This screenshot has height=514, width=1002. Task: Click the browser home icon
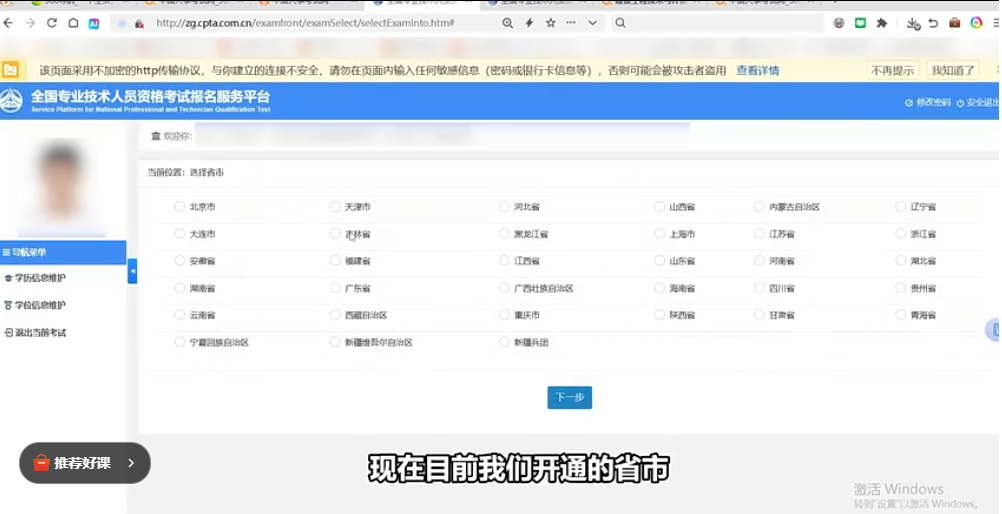click(x=73, y=23)
